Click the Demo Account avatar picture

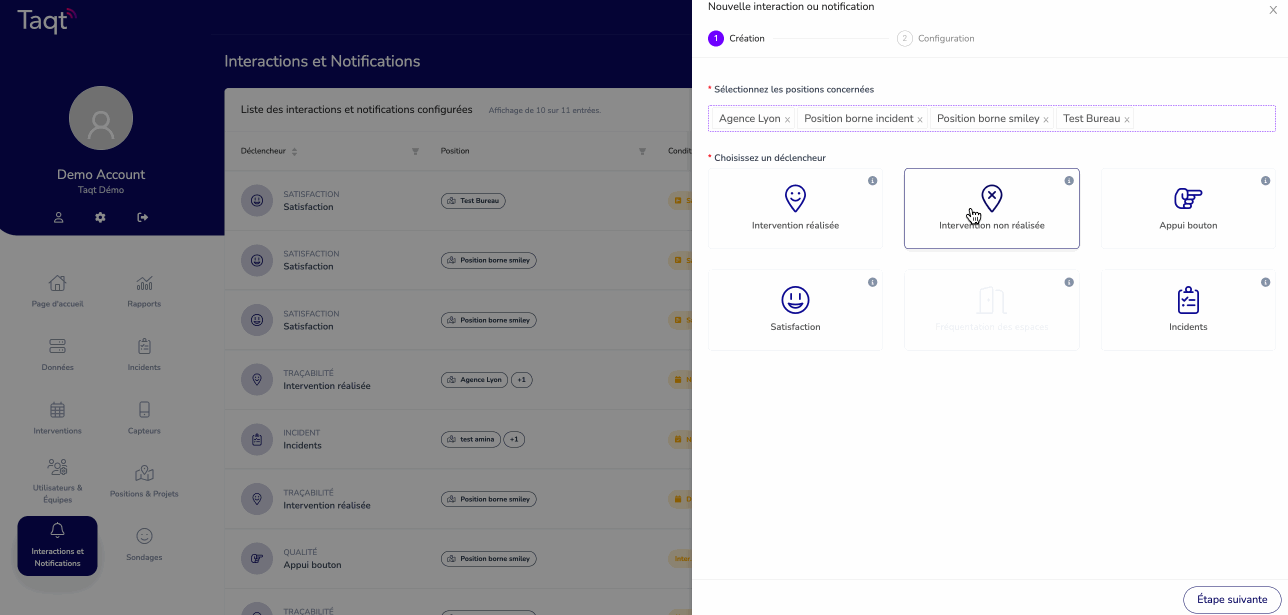click(x=101, y=118)
